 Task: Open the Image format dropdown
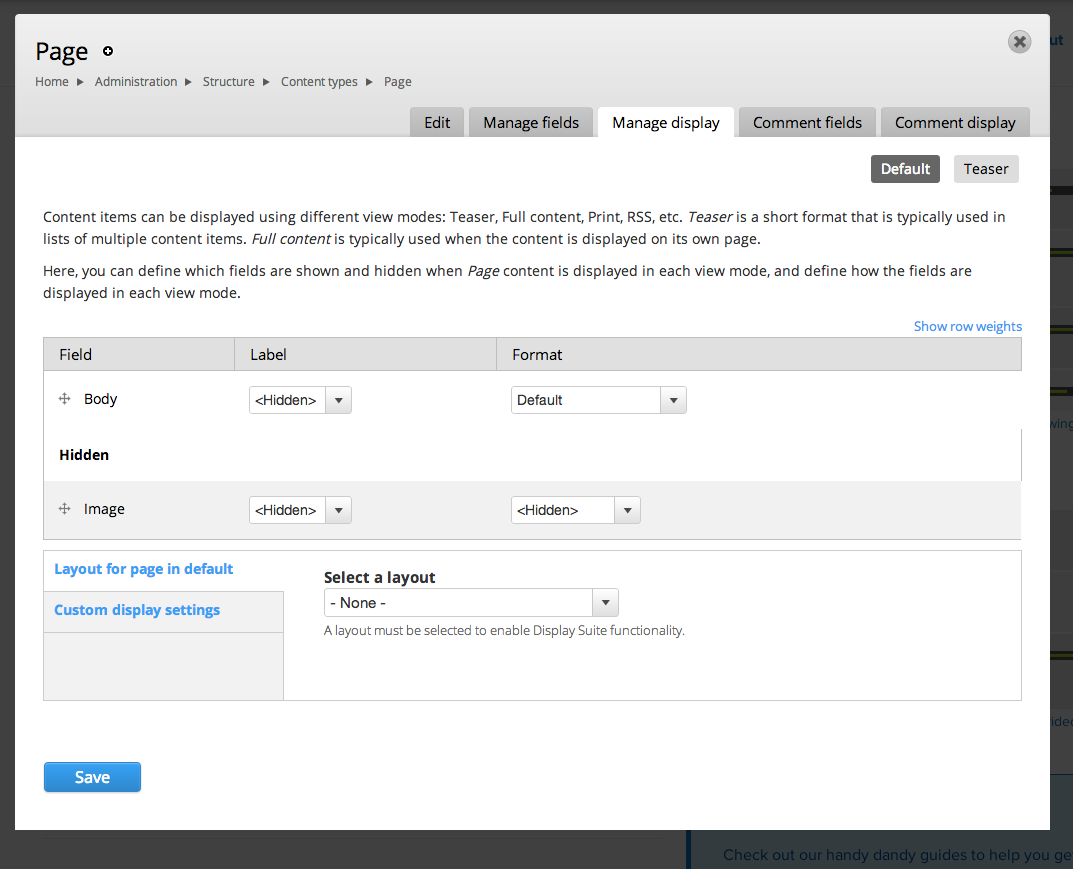[x=575, y=510]
